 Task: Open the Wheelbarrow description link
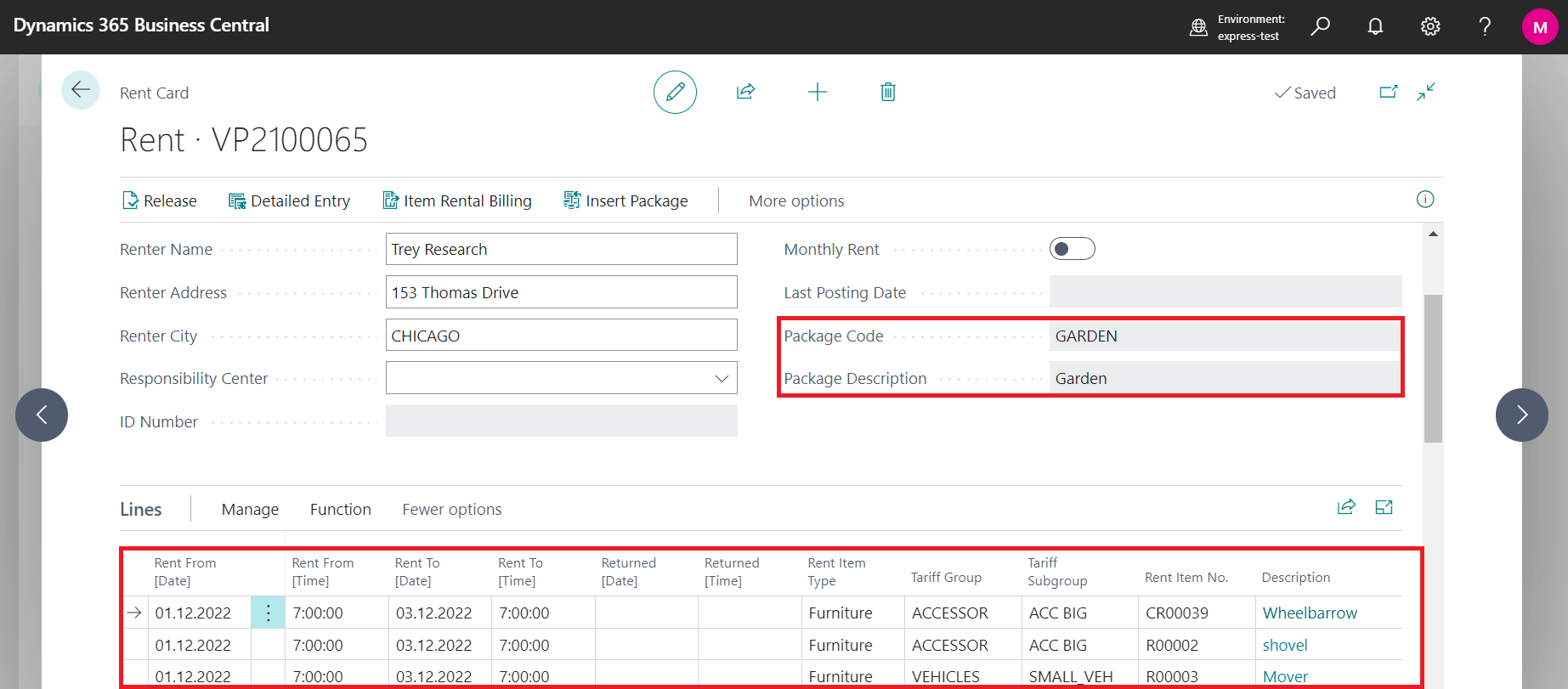1309,613
